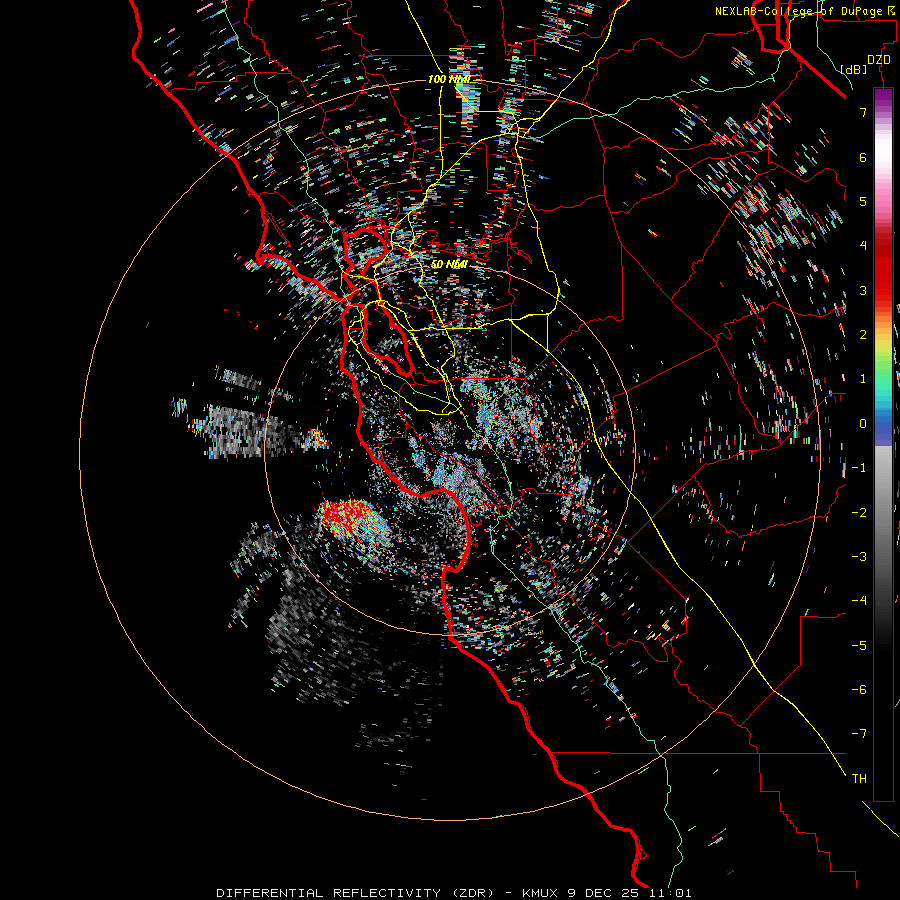Viewport: 900px width, 900px height.
Task: Click the red section of the color bar
Action: pyautogui.click(x=883, y=270)
